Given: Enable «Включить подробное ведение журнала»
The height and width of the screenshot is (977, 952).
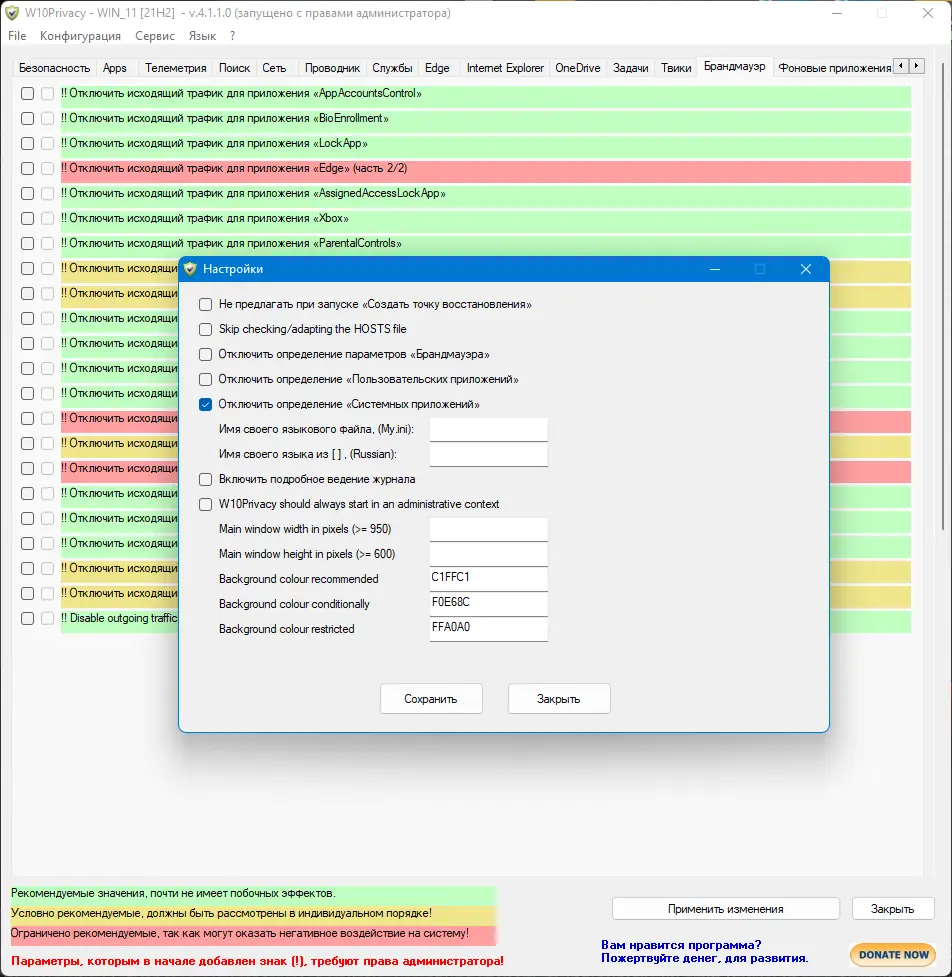Looking at the screenshot, I should point(206,479).
